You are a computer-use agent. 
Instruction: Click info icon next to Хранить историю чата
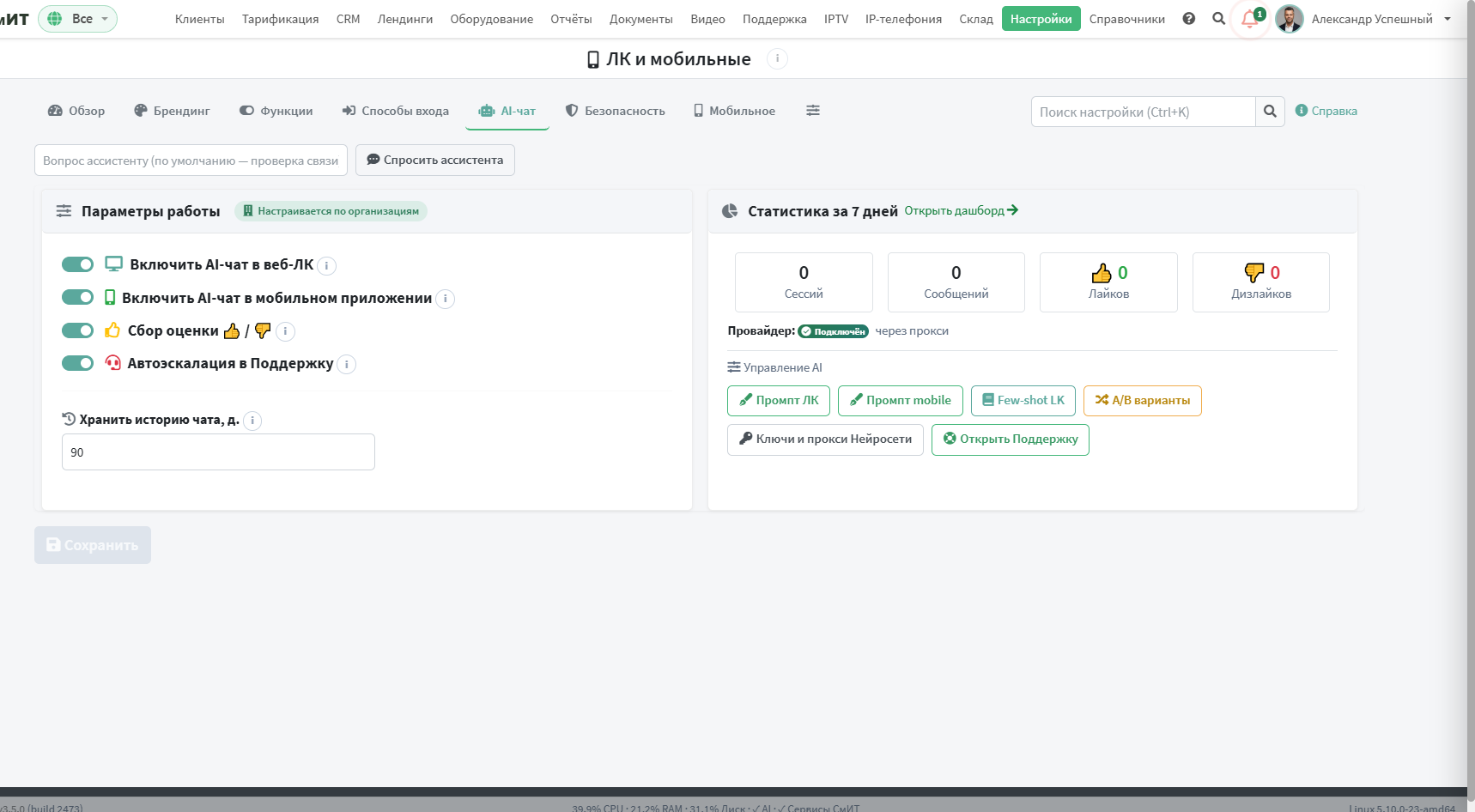(x=252, y=421)
